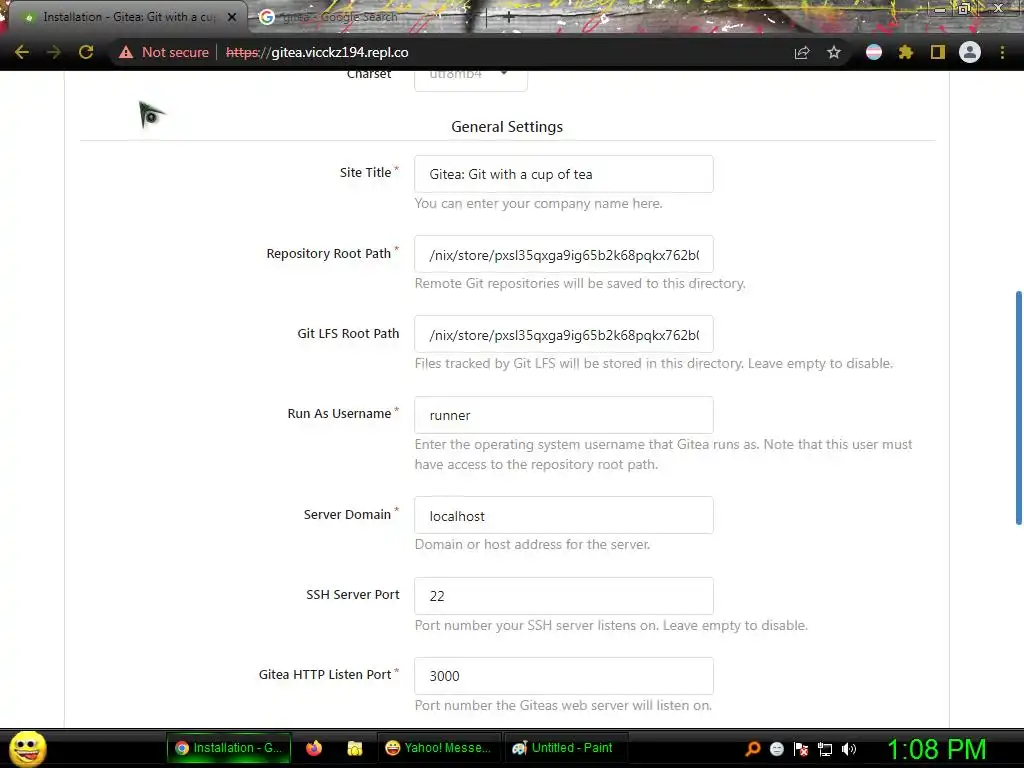Click 'Domain or host address for the server.' hint
The width and height of the screenshot is (1024, 768).
(x=532, y=545)
